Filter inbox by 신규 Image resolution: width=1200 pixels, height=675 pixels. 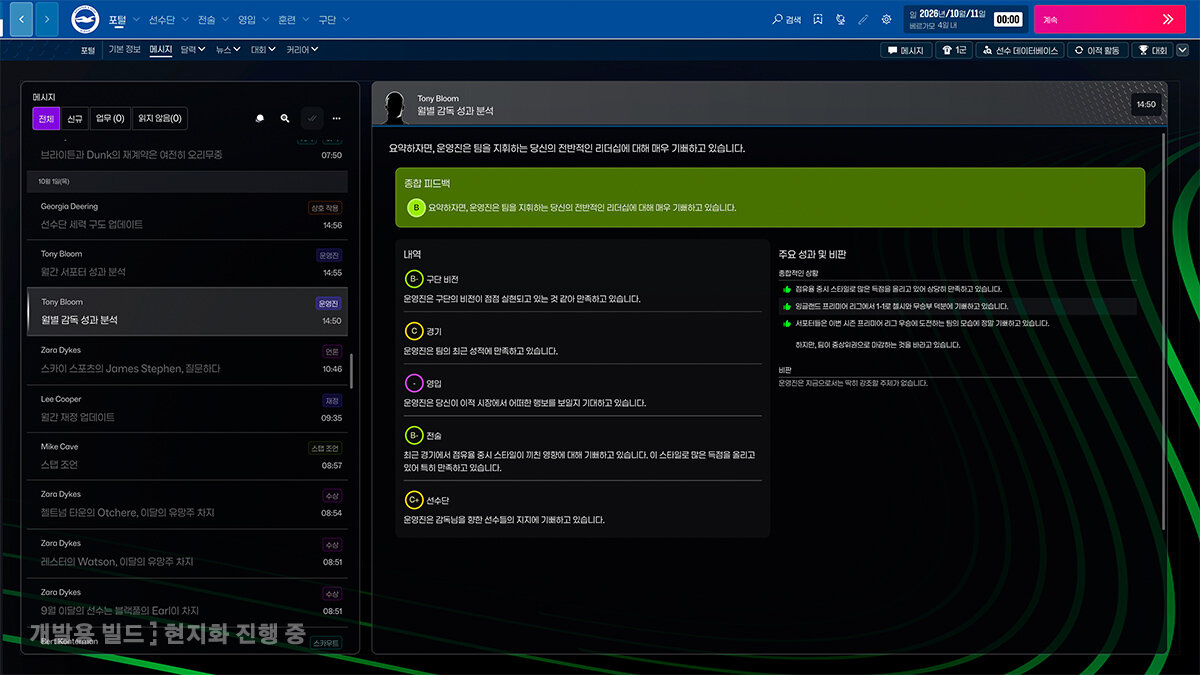point(75,118)
